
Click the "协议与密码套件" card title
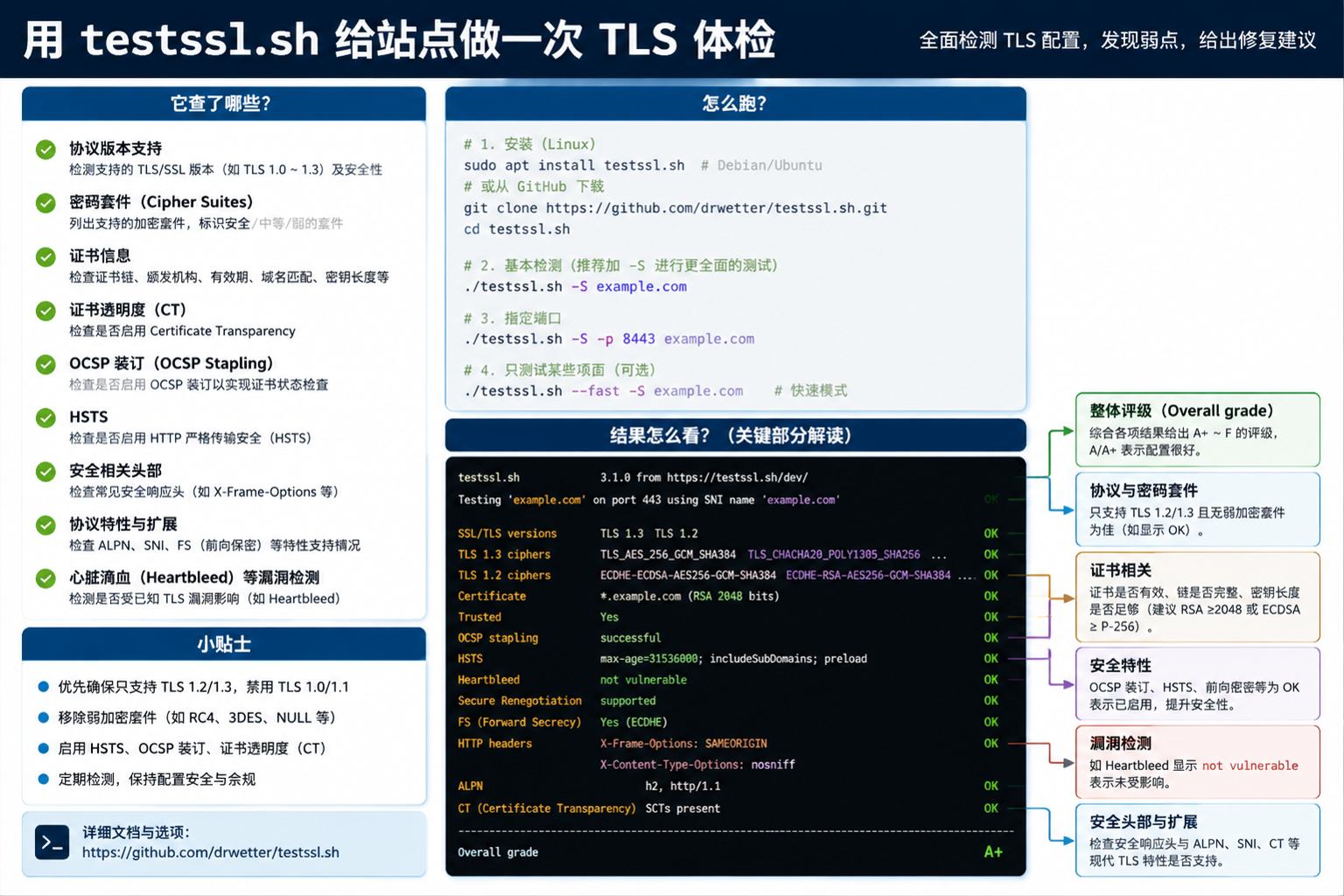click(1144, 491)
